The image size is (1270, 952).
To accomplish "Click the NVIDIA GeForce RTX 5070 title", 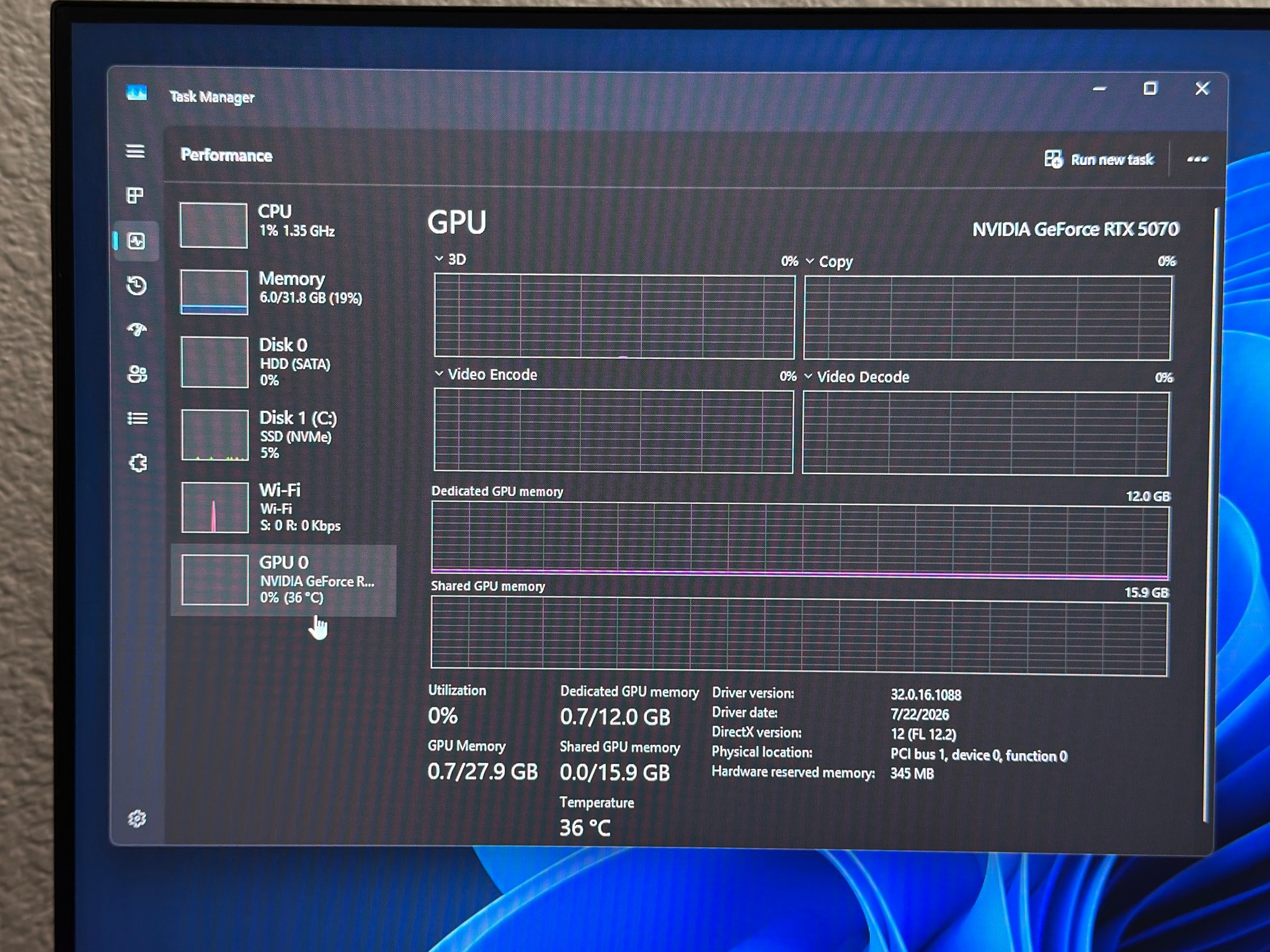I will [x=1075, y=229].
